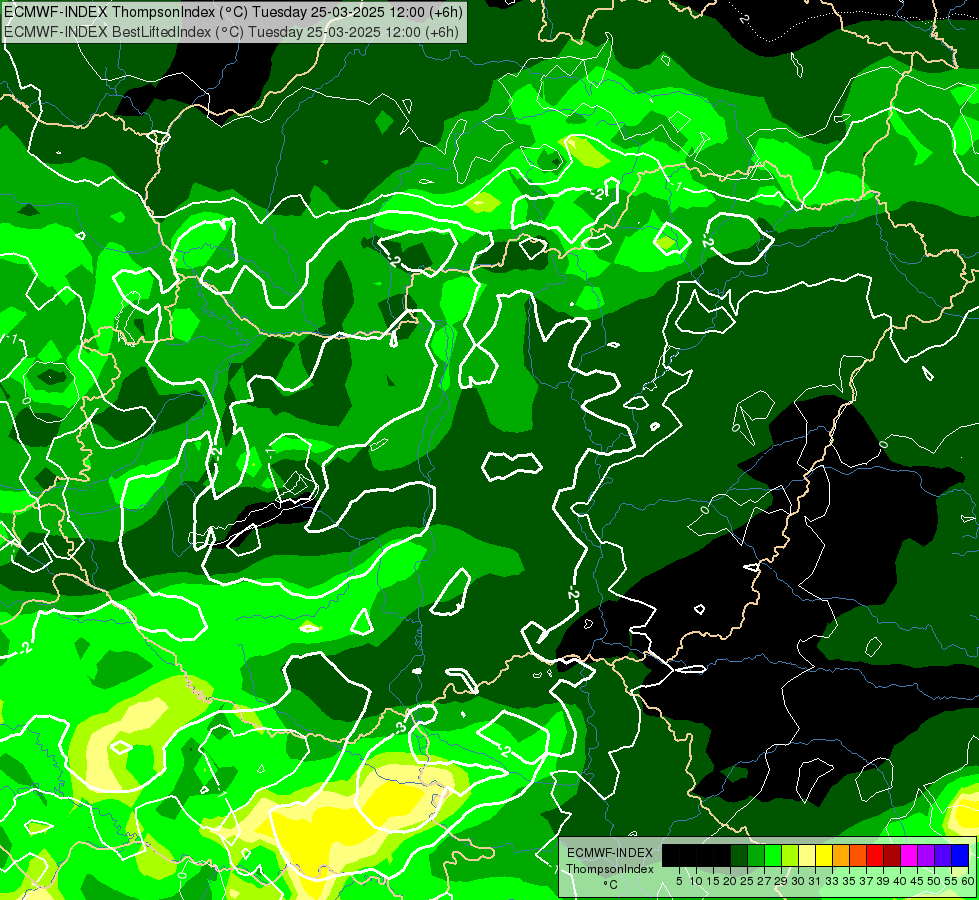Click legend scale value 29
Screen dimensions: 979x900
coord(781,881)
